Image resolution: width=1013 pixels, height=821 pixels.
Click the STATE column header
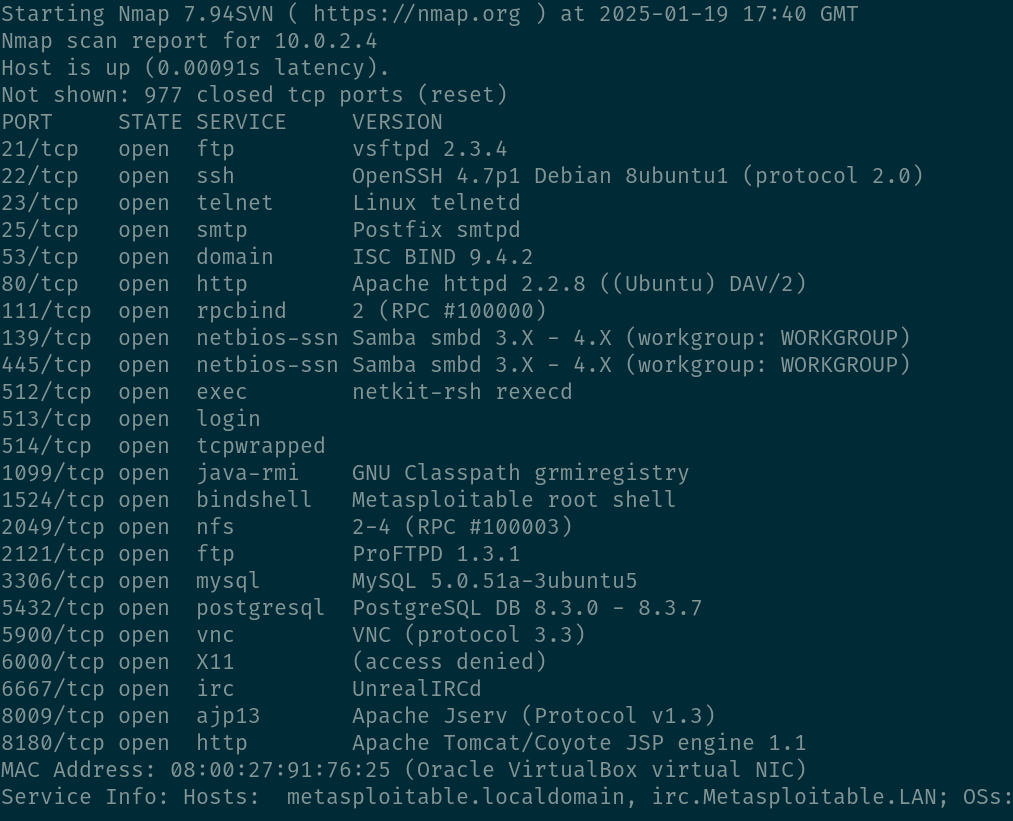pos(150,122)
